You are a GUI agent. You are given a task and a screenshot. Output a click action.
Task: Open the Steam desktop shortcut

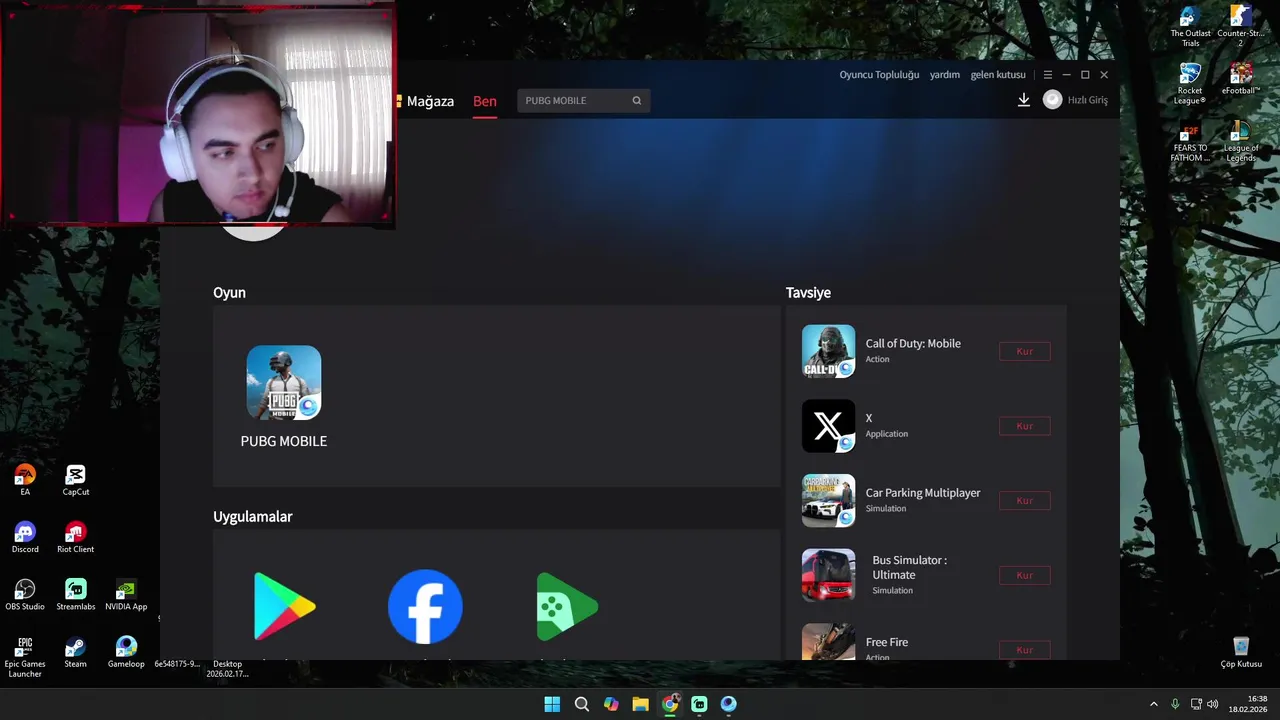[x=76, y=651]
